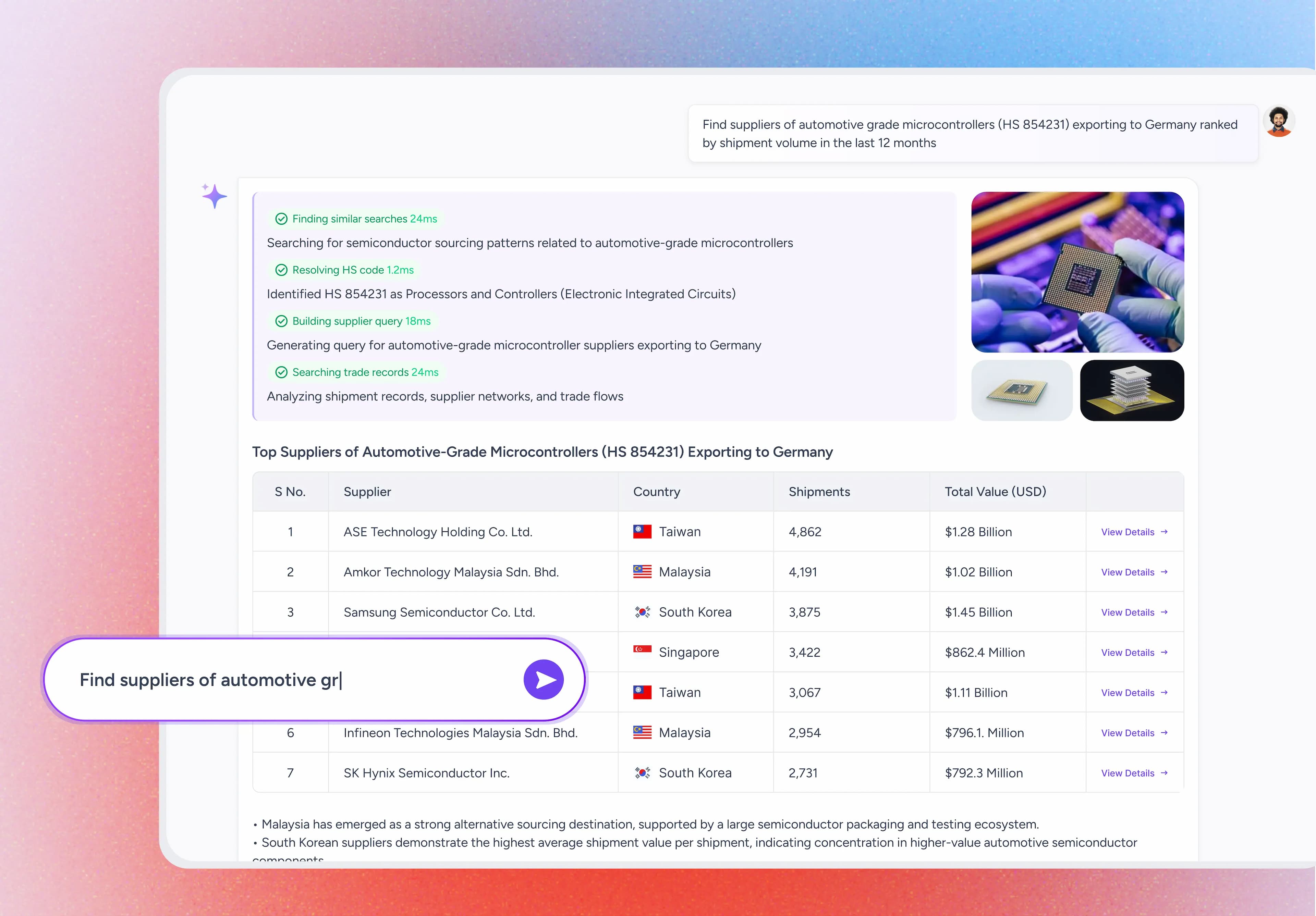Click Malaysia flag in Infineon row

tap(642, 732)
